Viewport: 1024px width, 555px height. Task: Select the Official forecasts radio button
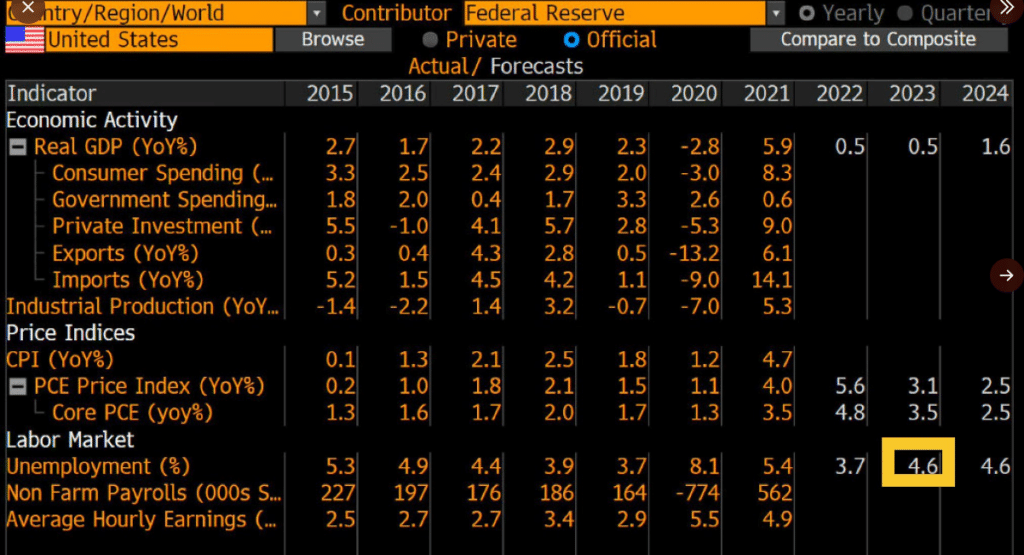pos(571,40)
